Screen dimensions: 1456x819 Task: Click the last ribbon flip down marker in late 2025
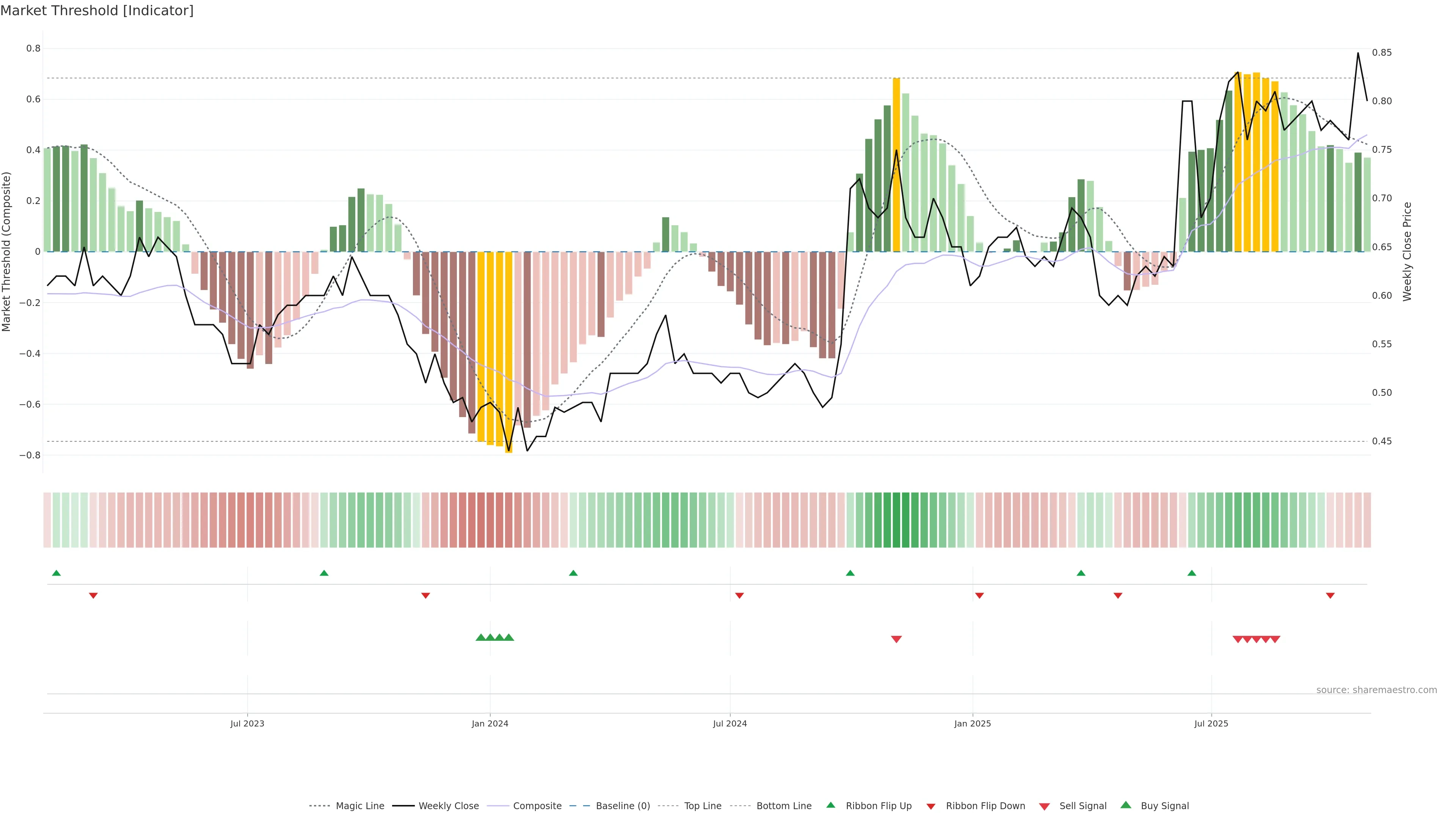click(x=1330, y=596)
